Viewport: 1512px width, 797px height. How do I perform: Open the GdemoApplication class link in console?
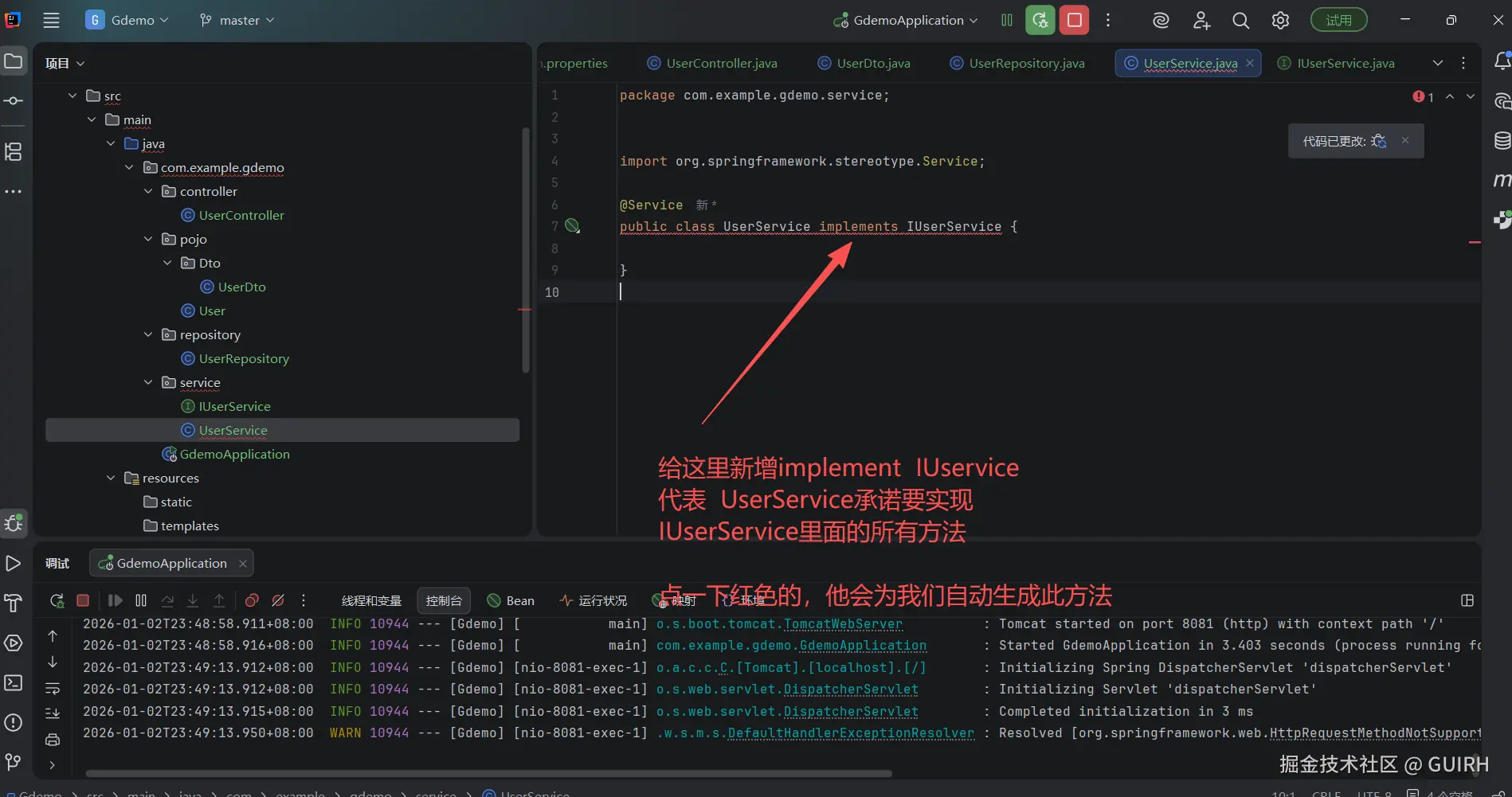[x=864, y=645]
